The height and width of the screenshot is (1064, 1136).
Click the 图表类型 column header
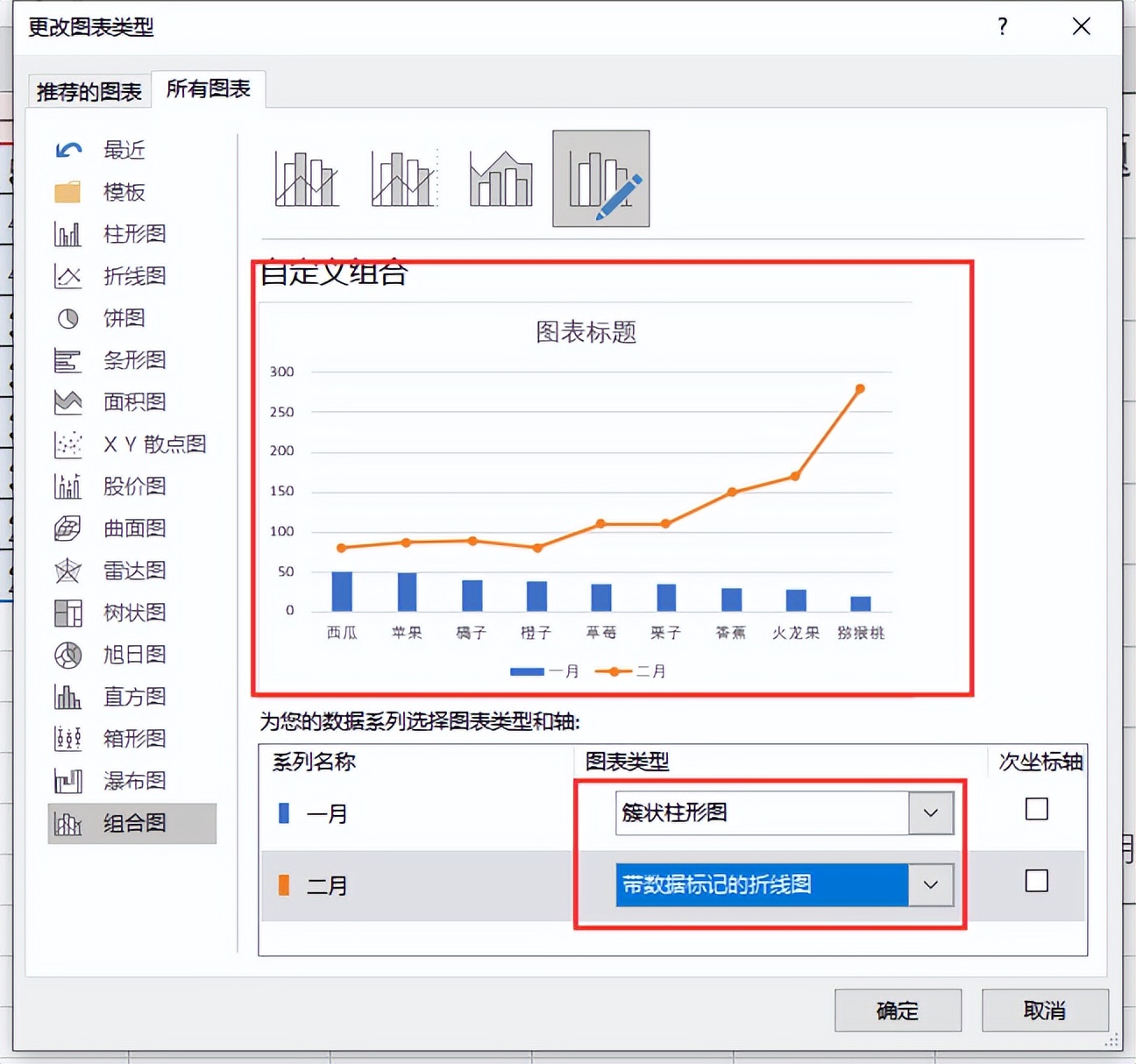[x=628, y=762]
